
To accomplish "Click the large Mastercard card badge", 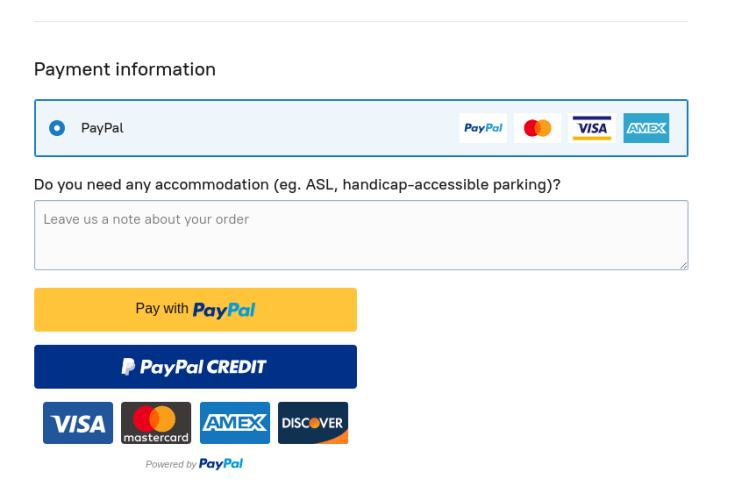I will click(x=156, y=423).
